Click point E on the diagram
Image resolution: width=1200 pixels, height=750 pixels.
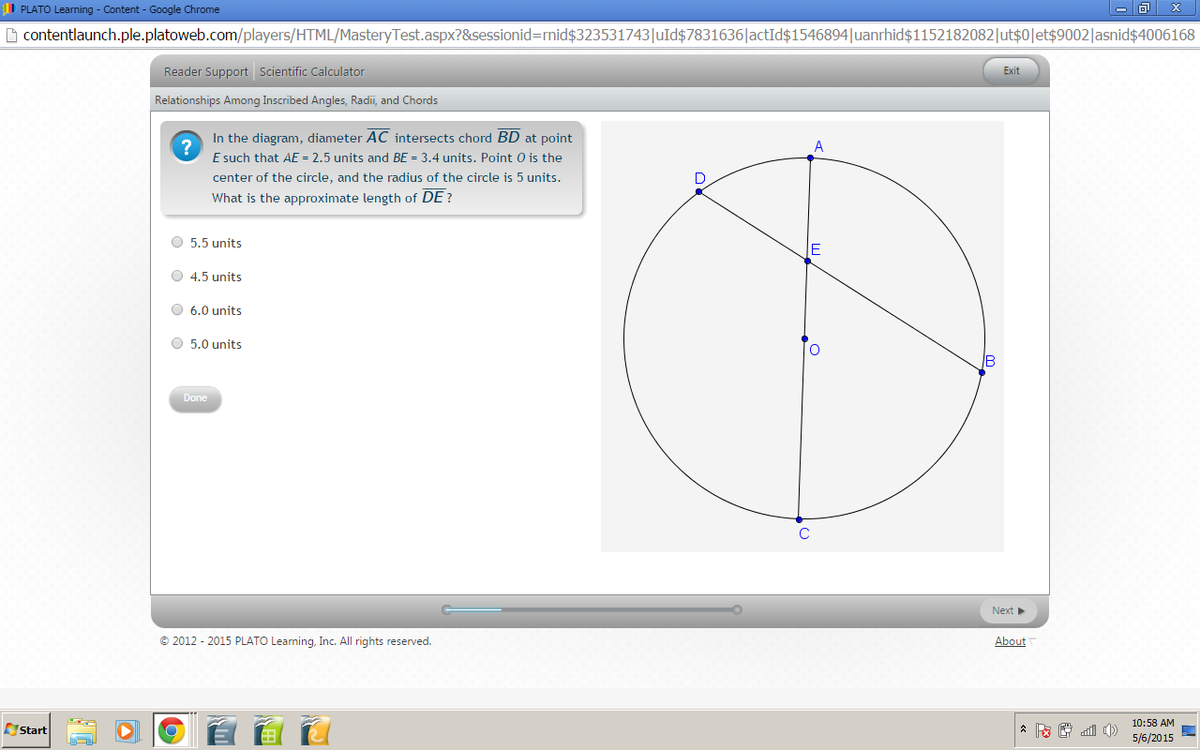pyautogui.click(x=807, y=261)
